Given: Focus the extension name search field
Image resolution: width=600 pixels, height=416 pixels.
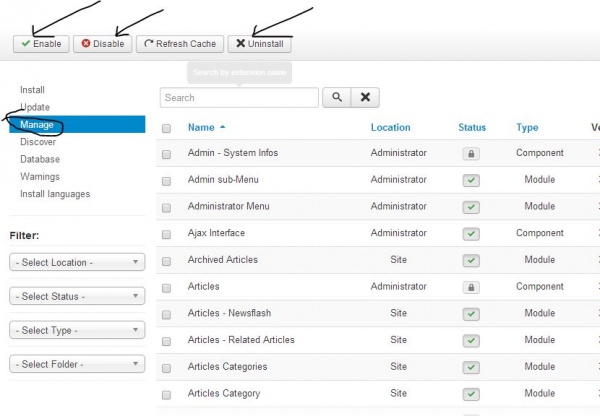Looking at the screenshot, I should (238, 98).
